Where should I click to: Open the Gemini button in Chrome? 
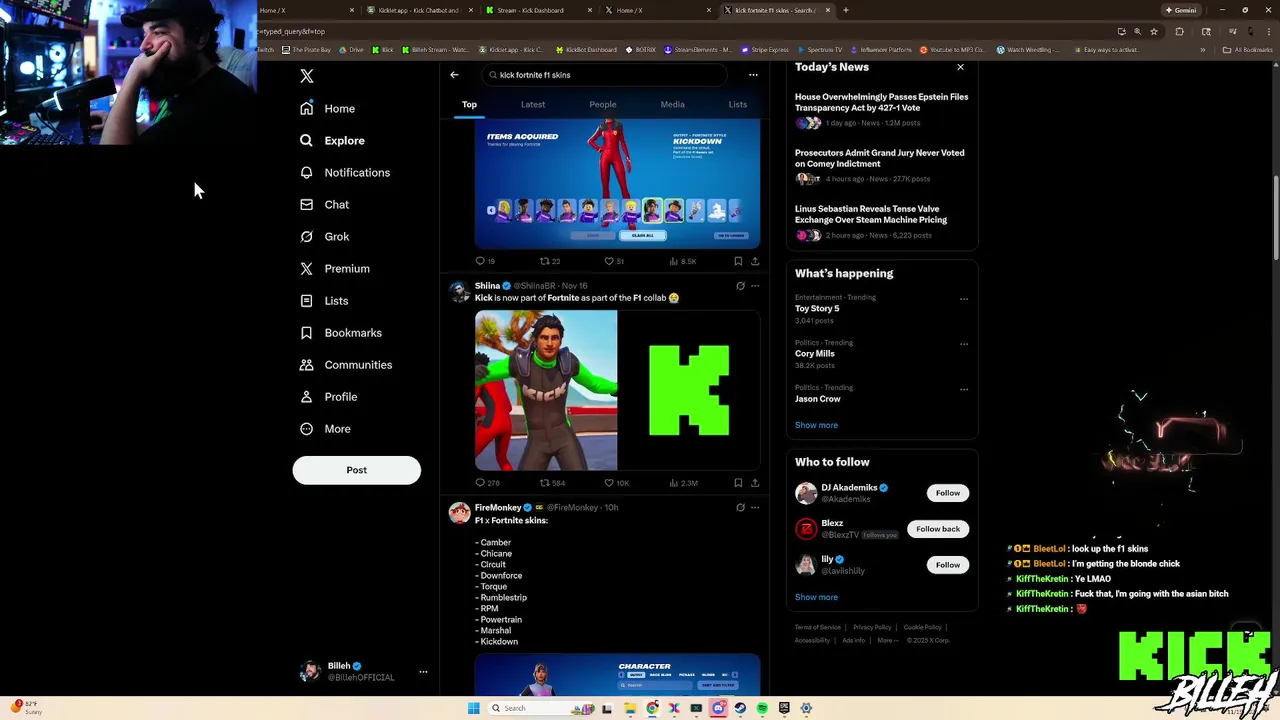[x=1180, y=10]
